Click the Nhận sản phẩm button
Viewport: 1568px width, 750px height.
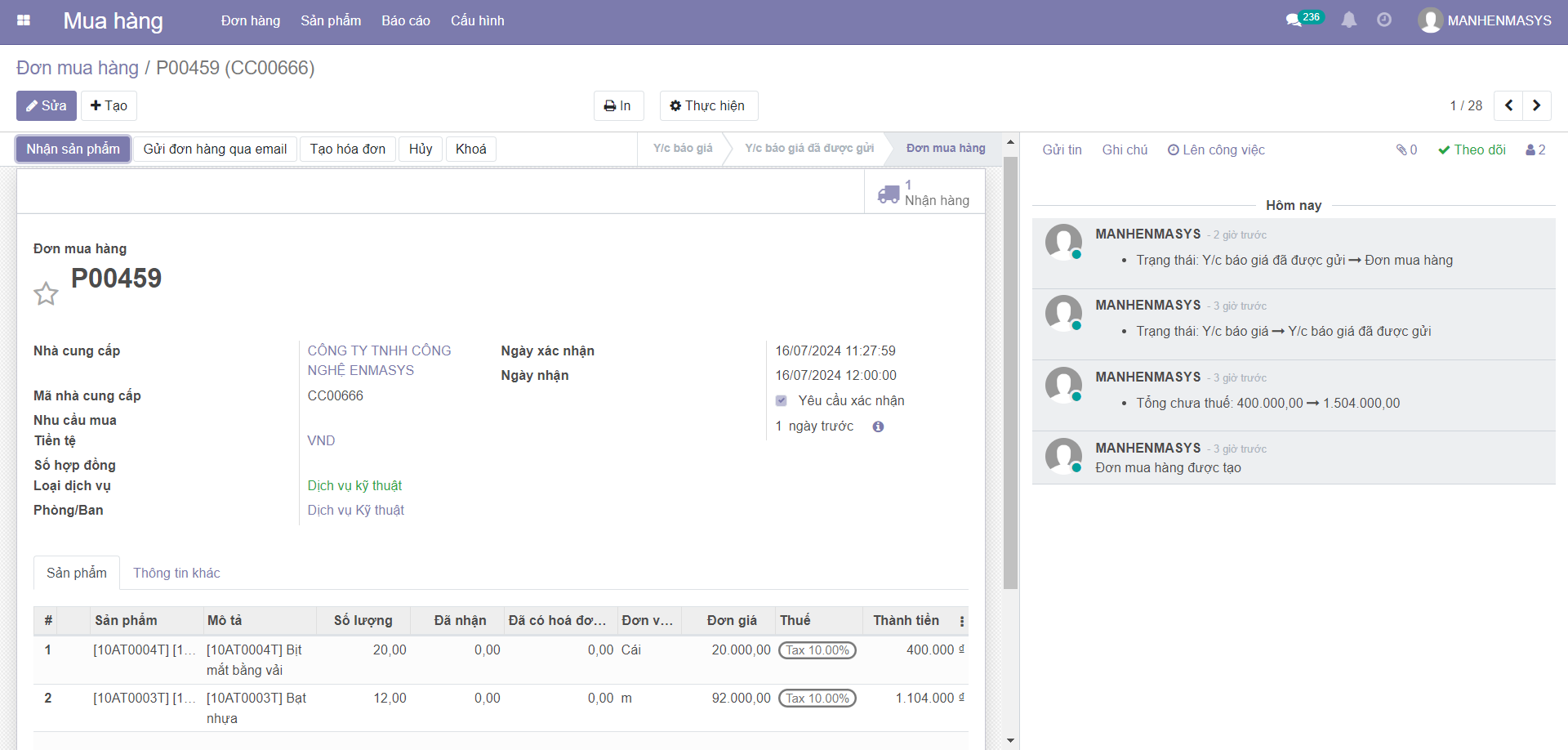click(73, 149)
